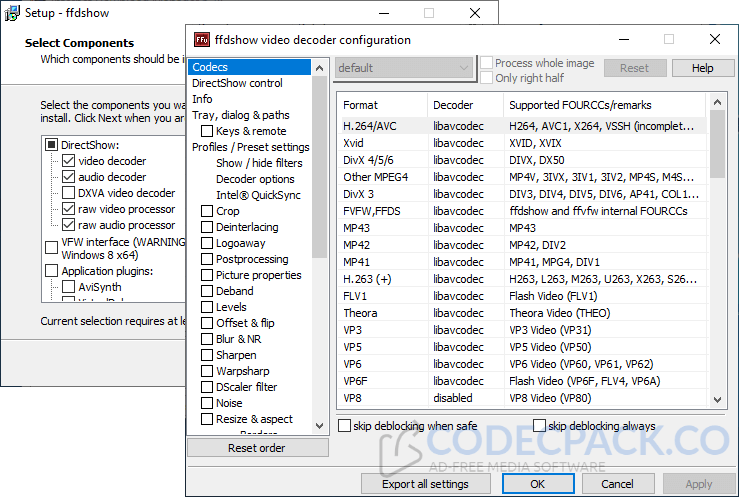The height and width of the screenshot is (497, 739).
Task: Click the Help button
Action: pyautogui.click(x=702, y=68)
